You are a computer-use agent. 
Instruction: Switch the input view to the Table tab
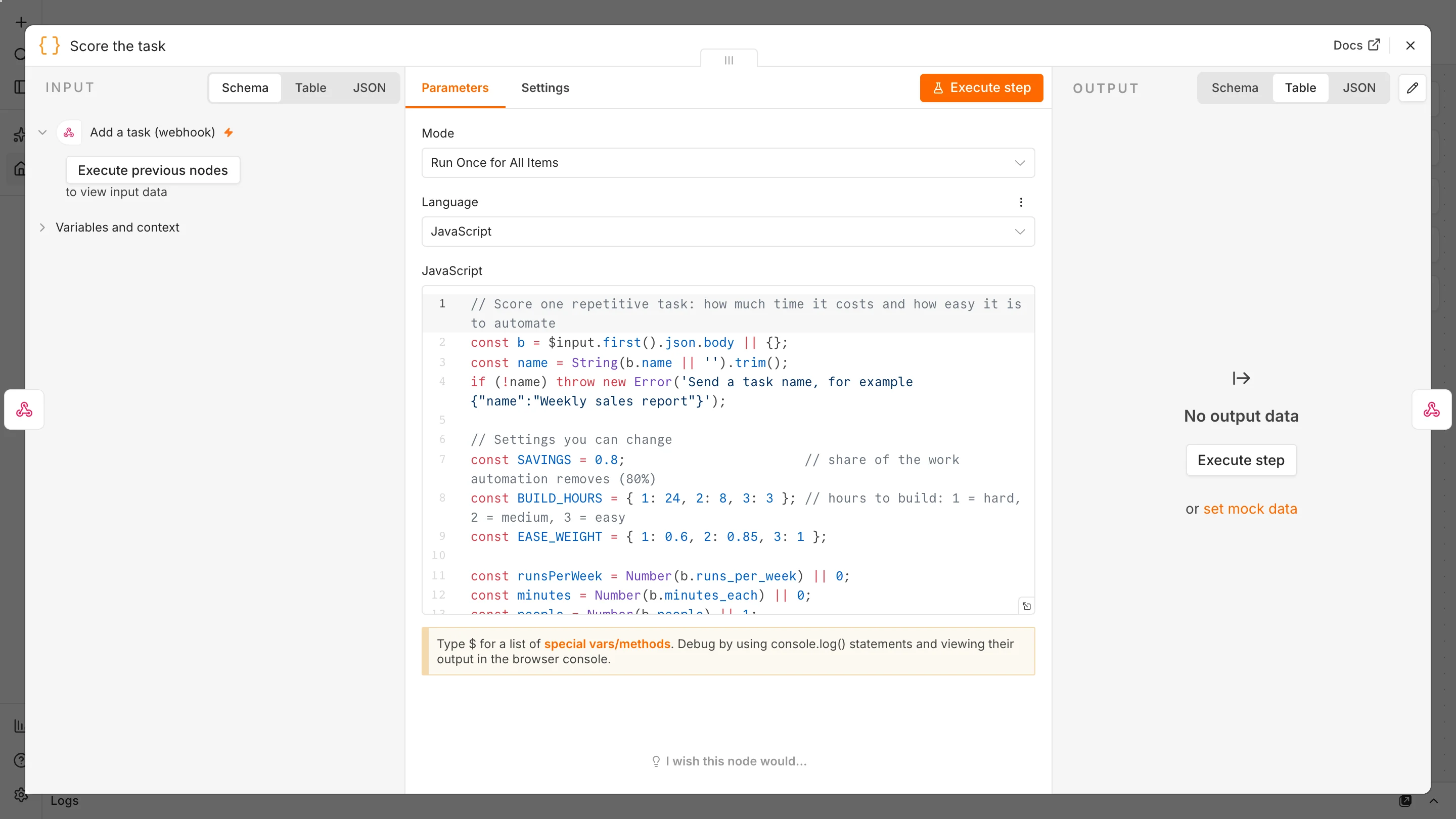click(310, 87)
